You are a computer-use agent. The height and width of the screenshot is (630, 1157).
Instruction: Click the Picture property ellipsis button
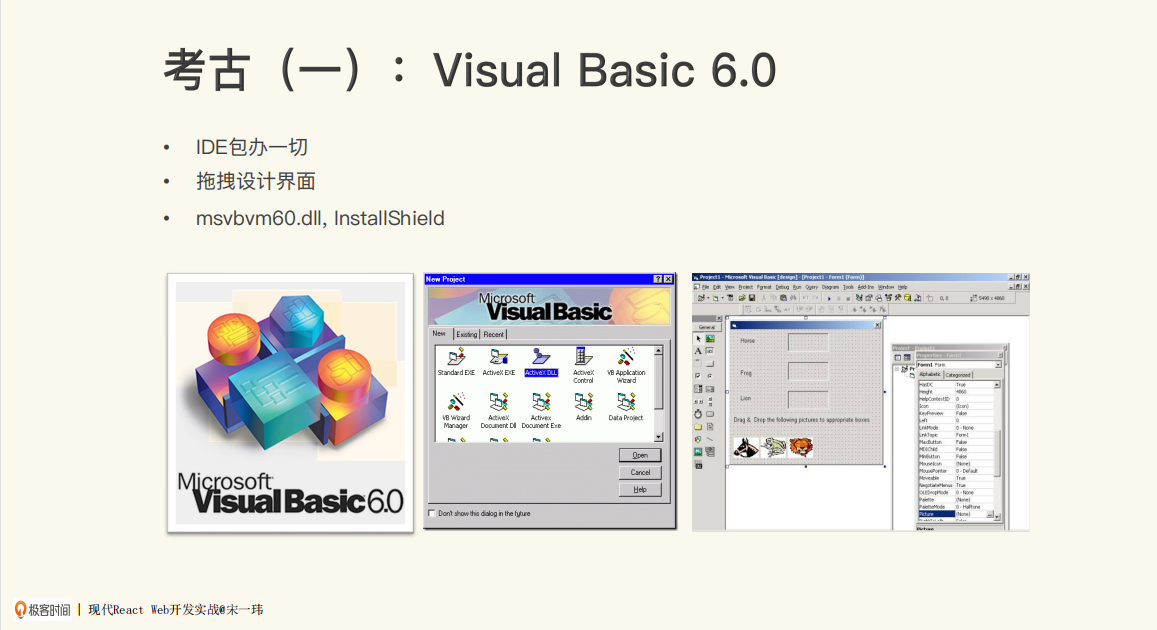(x=990, y=514)
